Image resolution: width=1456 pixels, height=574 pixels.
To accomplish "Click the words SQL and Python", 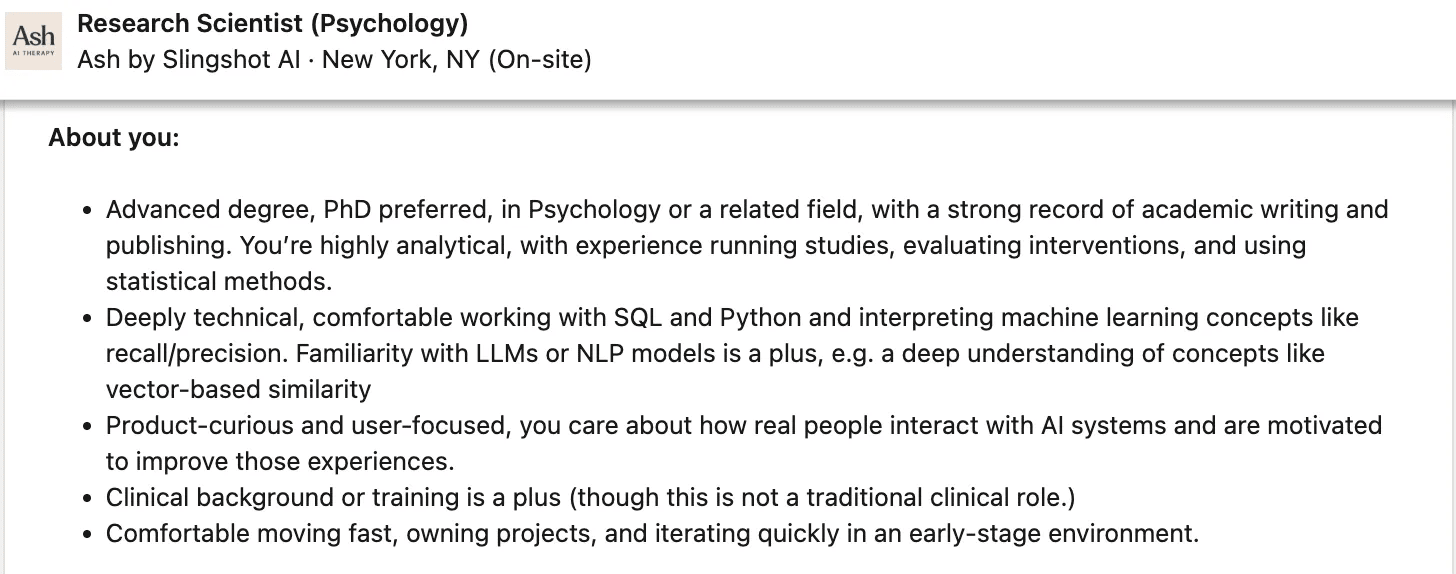I will pyautogui.click(x=707, y=317).
